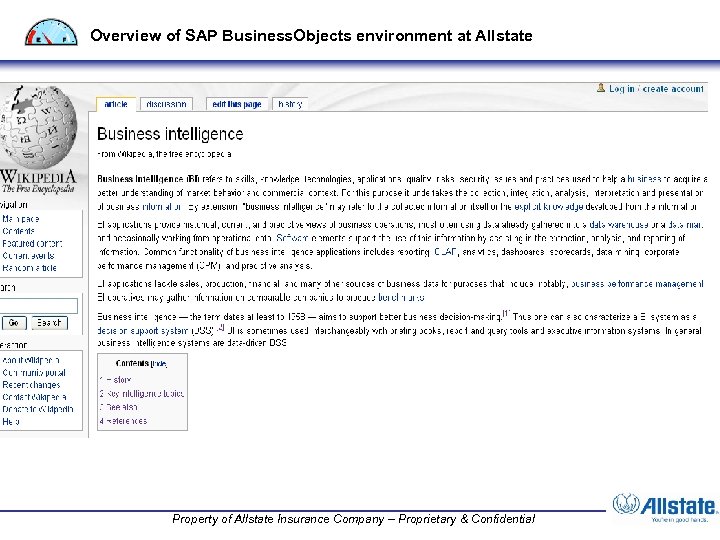Jump to References section
The height and width of the screenshot is (540, 720).
(124, 421)
